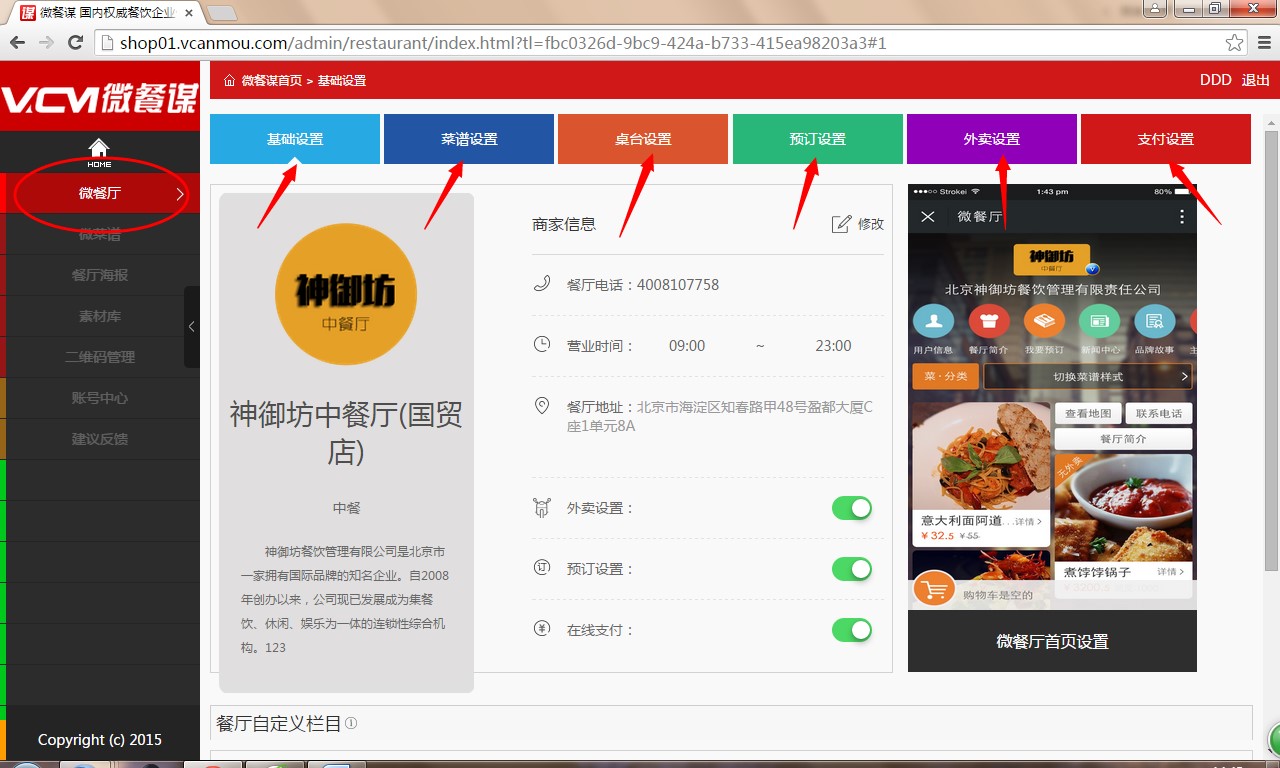
Task: Switch to the 支付设置 tab
Action: click(1166, 139)
